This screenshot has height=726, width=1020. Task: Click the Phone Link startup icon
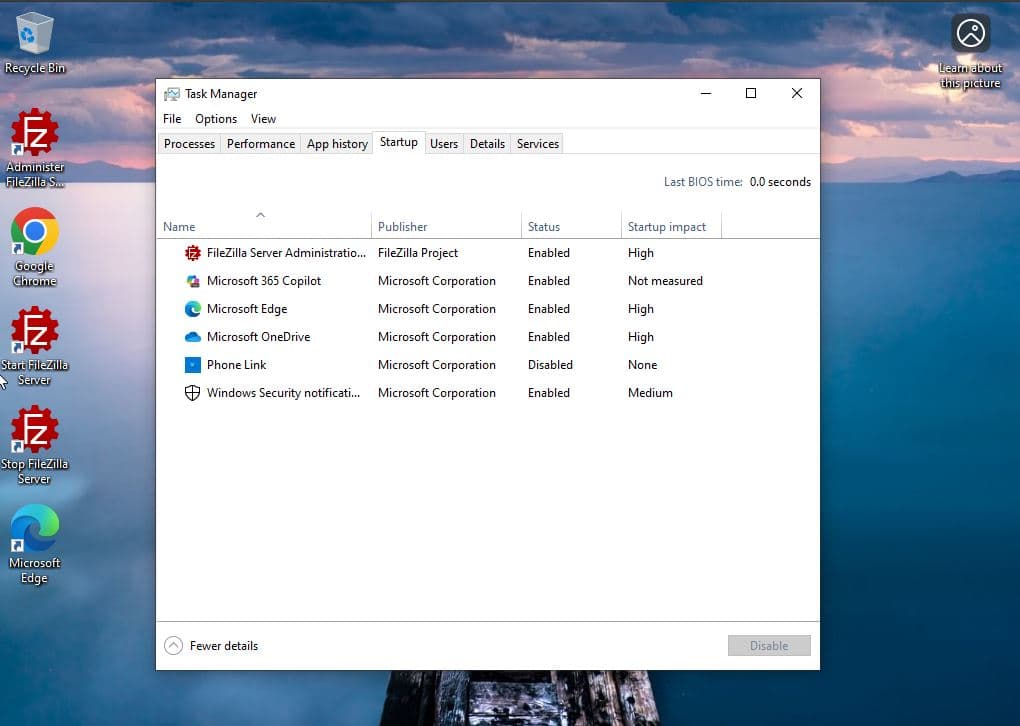click(x=193, y=365)
